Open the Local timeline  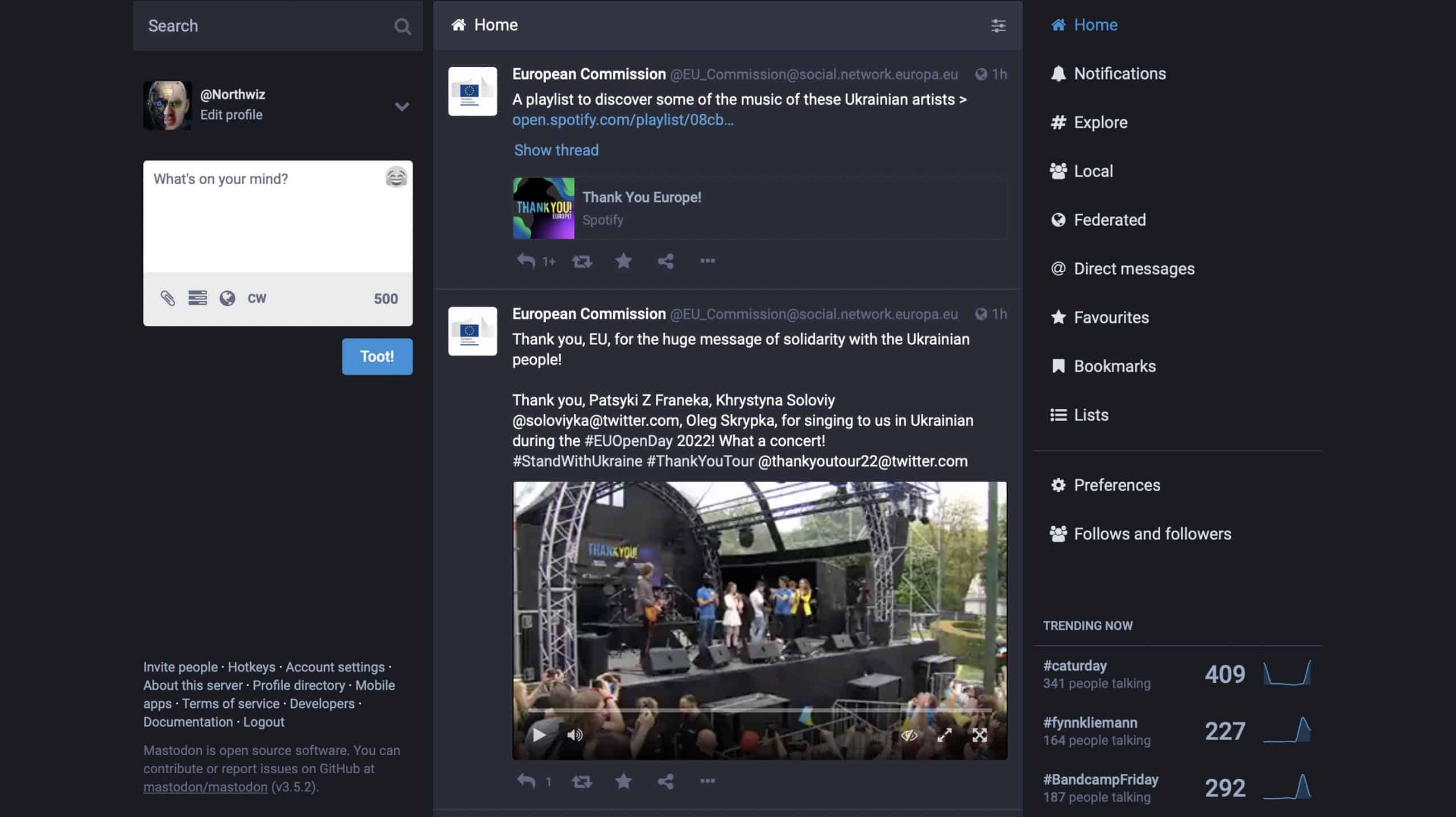[1081, 171]
